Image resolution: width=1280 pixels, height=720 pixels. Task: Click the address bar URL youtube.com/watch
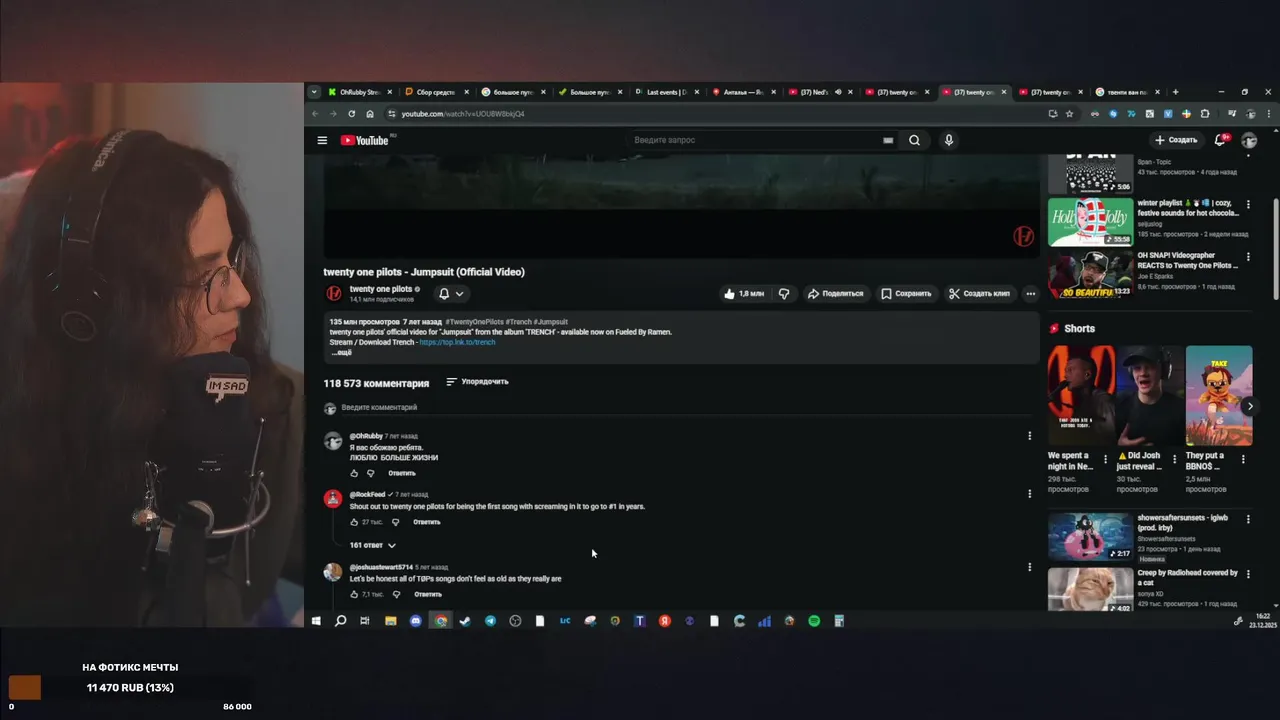(x=462, y=114)
